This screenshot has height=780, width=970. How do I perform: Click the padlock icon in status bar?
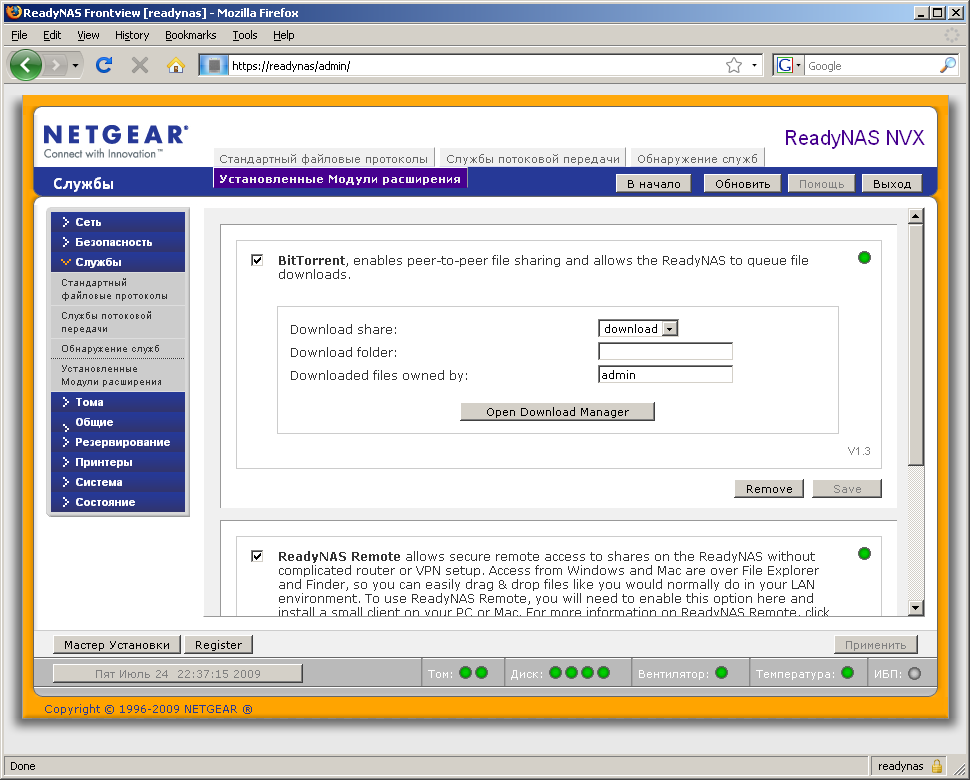tap(937, 766)
